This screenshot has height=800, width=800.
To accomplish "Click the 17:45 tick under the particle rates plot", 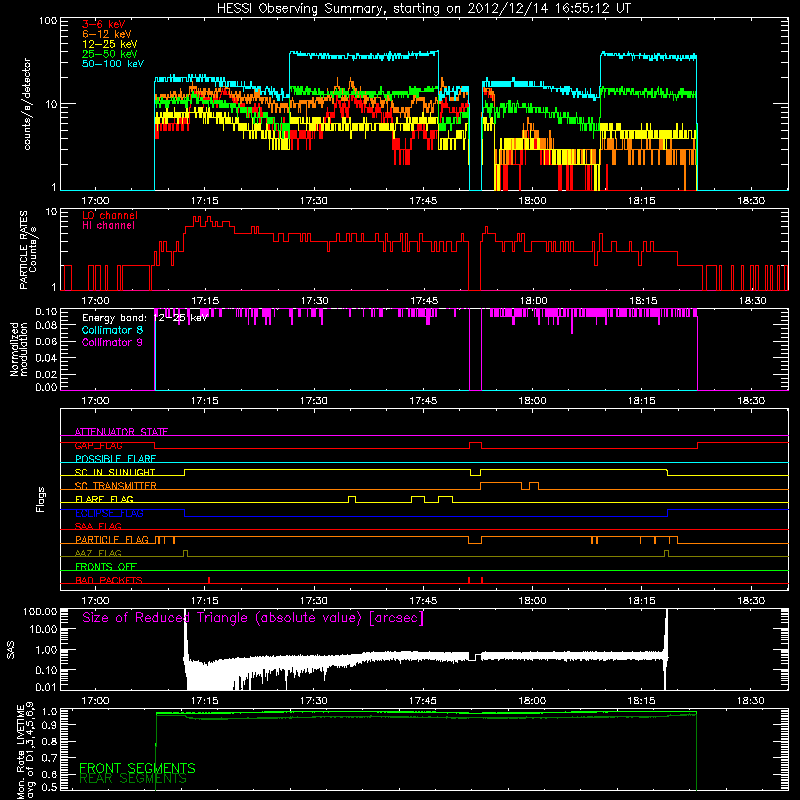I will pyautogui.click(x=423, y=301).
